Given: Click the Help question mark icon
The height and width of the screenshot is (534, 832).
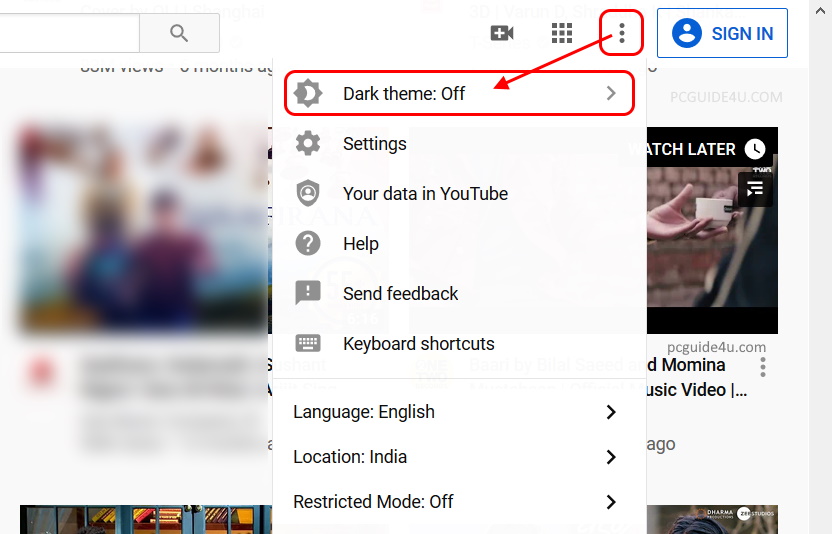Looking at the screenshot, I should [308, 243].
